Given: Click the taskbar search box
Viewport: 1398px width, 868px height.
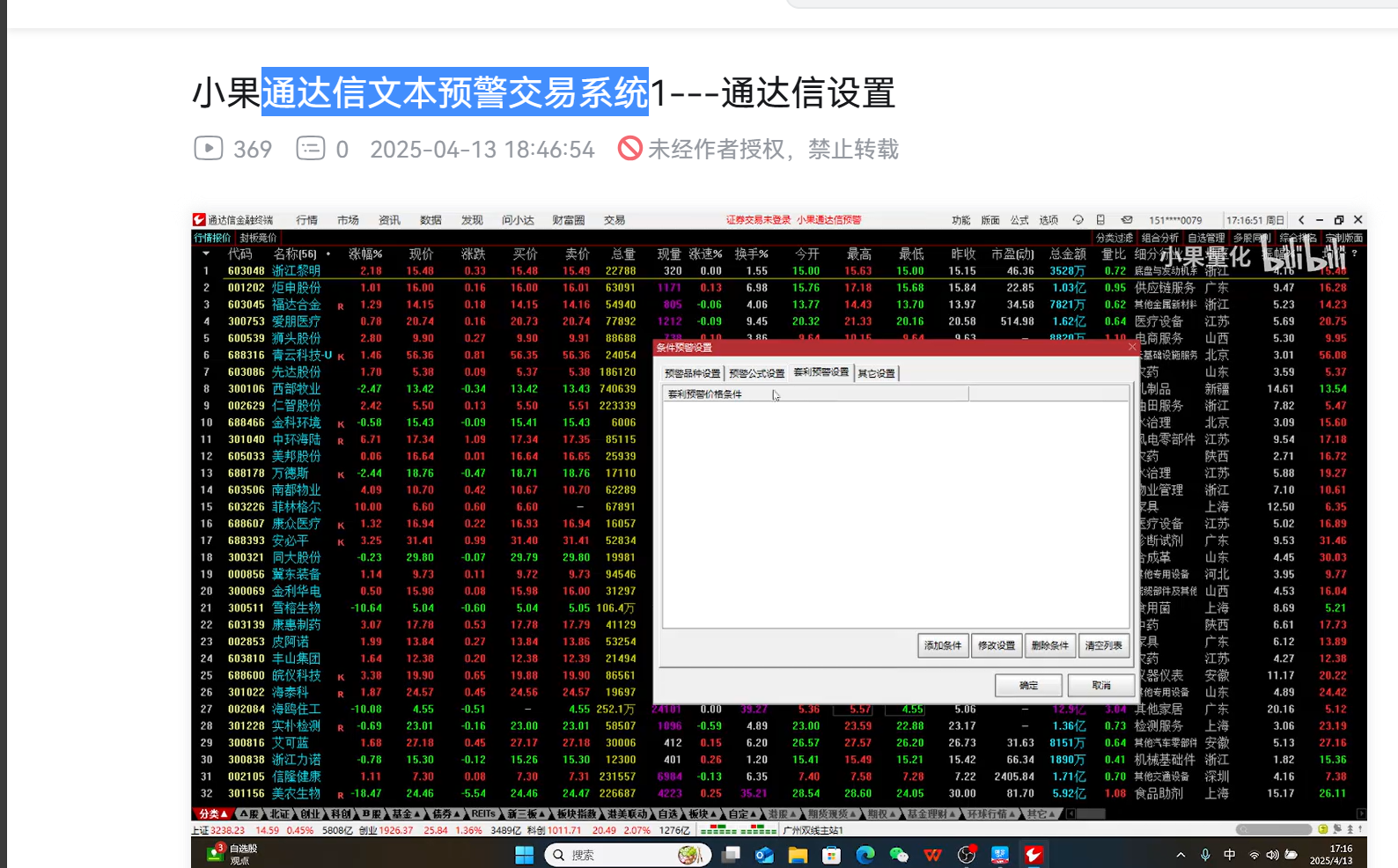Looking at the screenshot, I should tap(628, 855).
